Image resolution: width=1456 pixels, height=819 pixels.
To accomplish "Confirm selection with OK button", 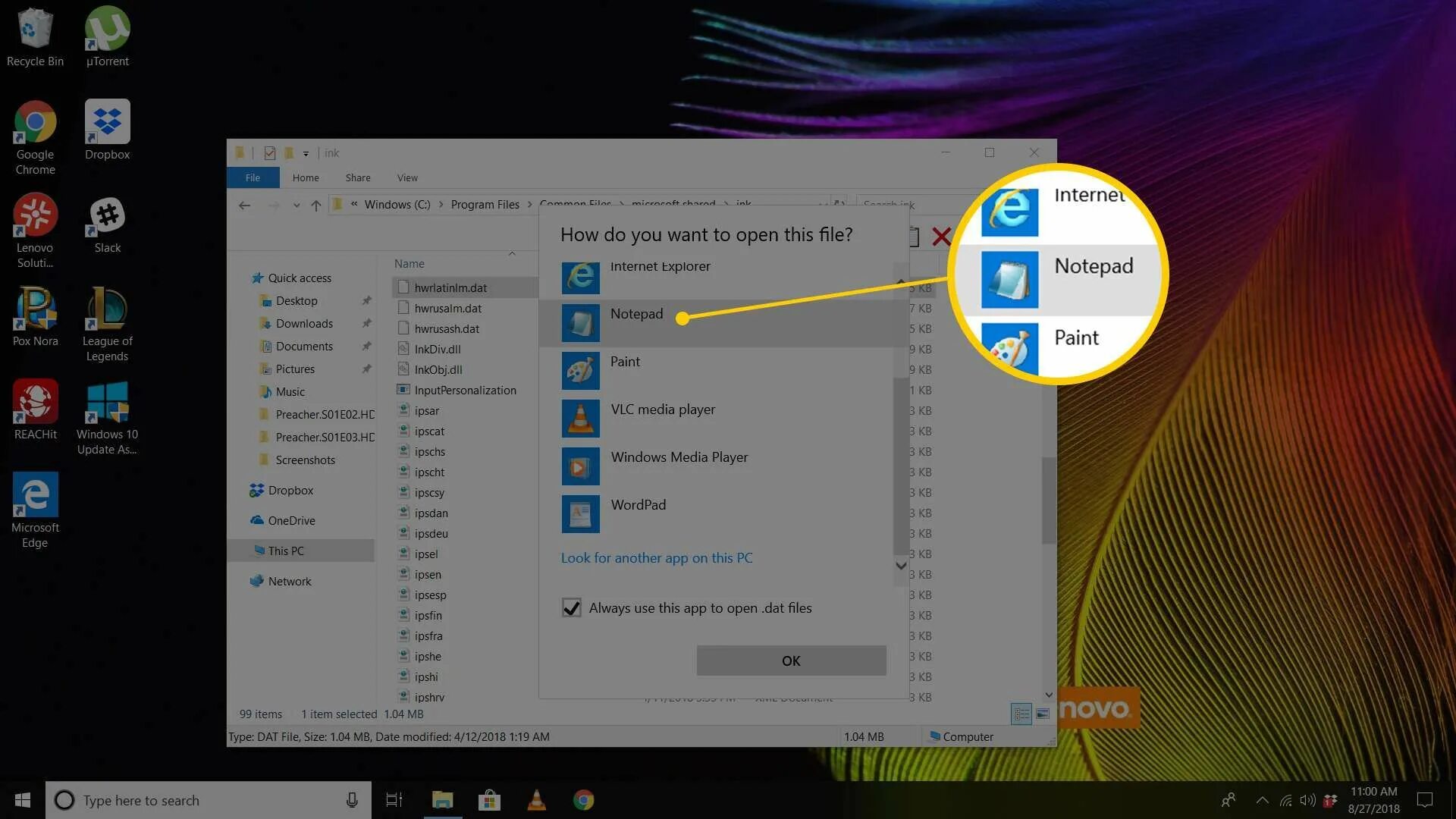I will (790, 661).
